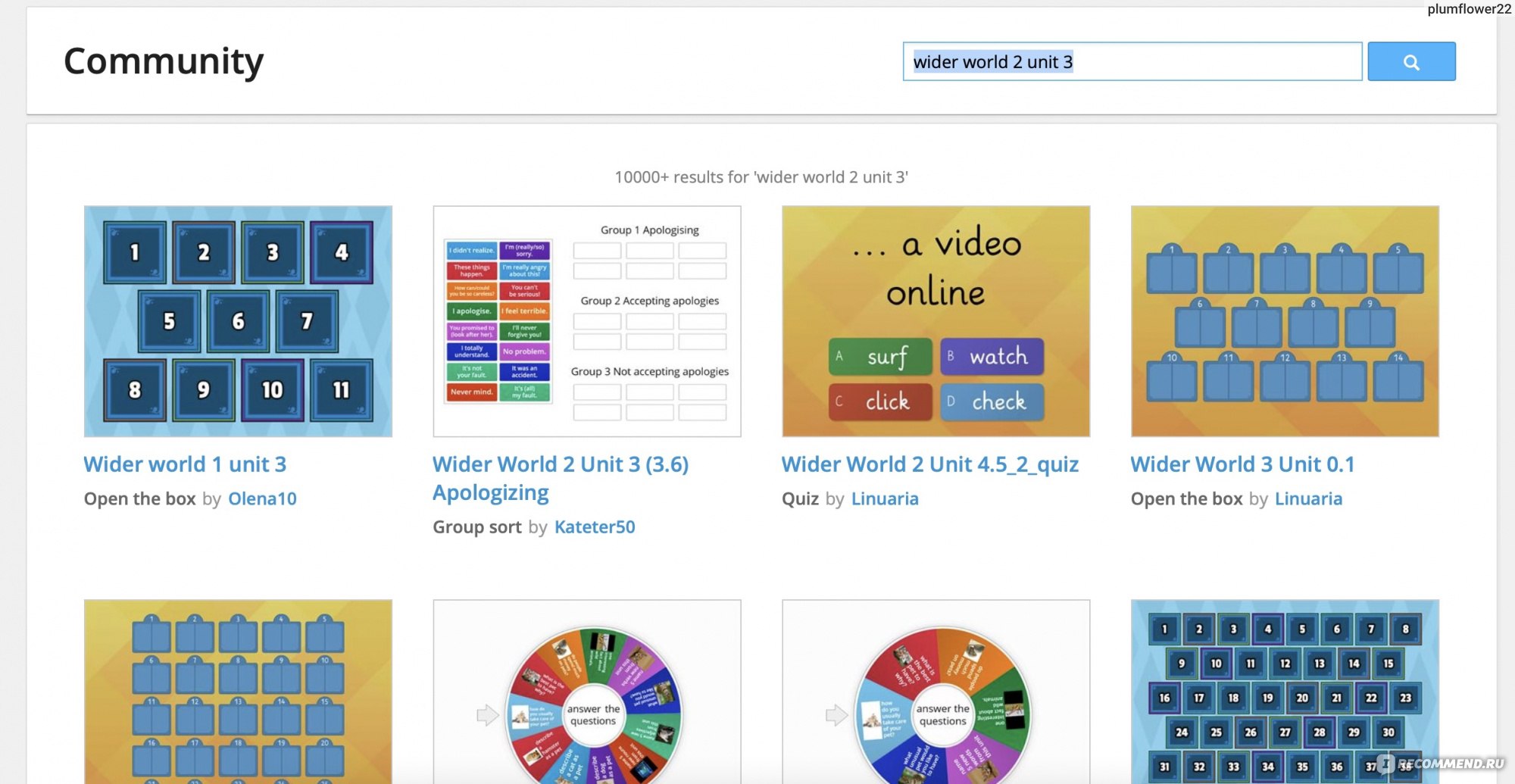Open 'Wider World 2 Unit 4.5_2_quiz' link
The height and width of the screenshot is (784, 1515).
click(x=930, y=464)
